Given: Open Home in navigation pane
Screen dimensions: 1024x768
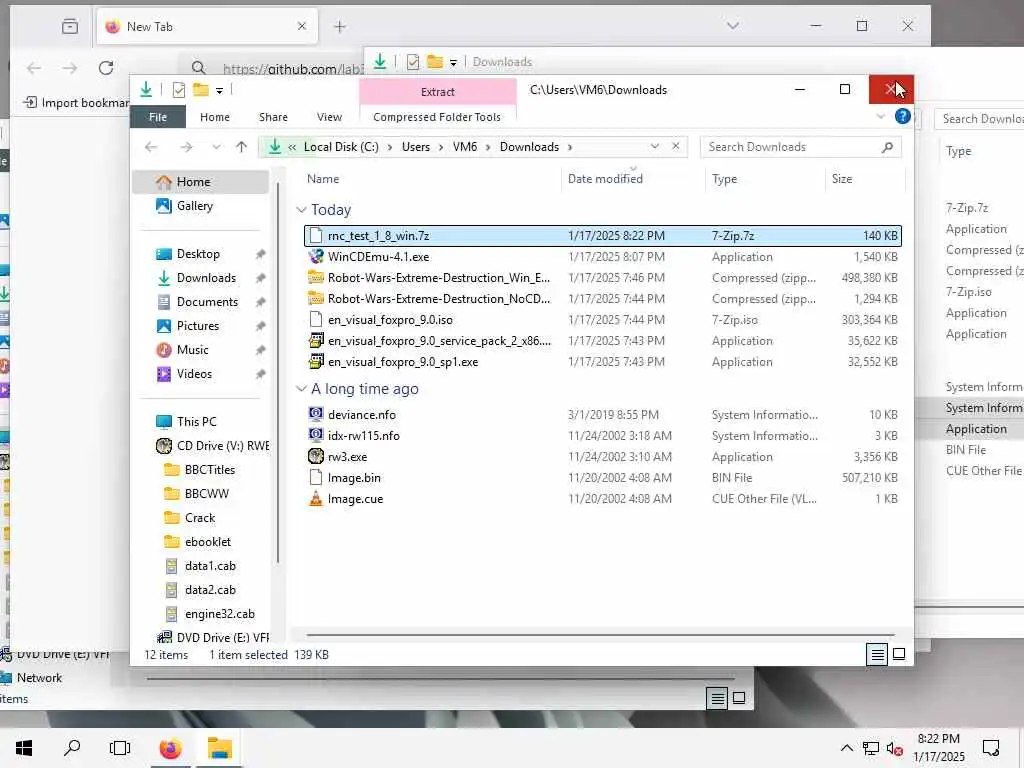Looking at the screenshot, I should (200, 182).
